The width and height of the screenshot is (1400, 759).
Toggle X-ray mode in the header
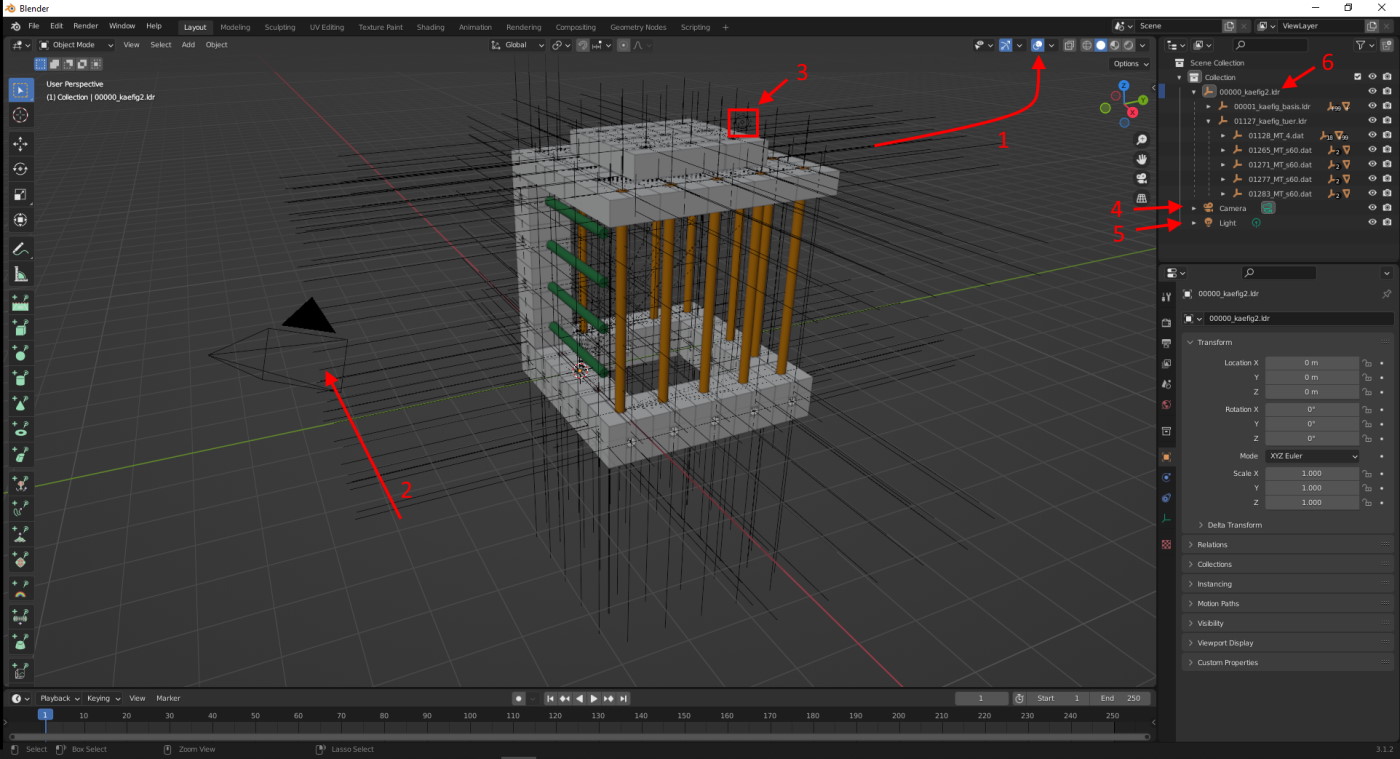coord(1069,45)
